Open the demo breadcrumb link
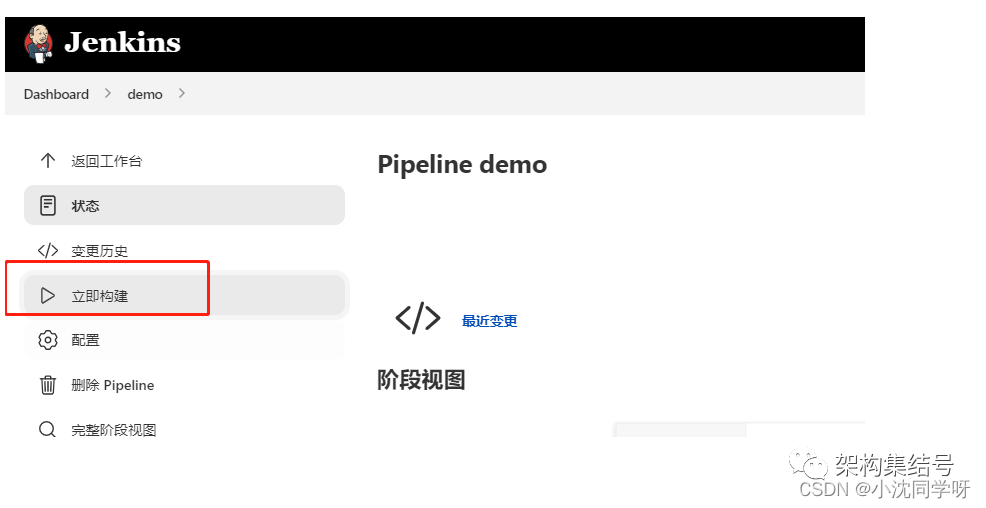Screen dimensions: 986x508 point(145,94)
